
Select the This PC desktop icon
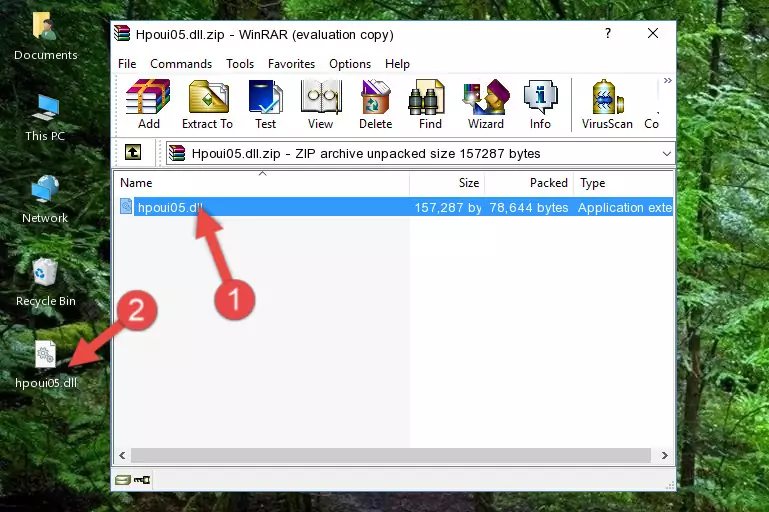point(45,118)
